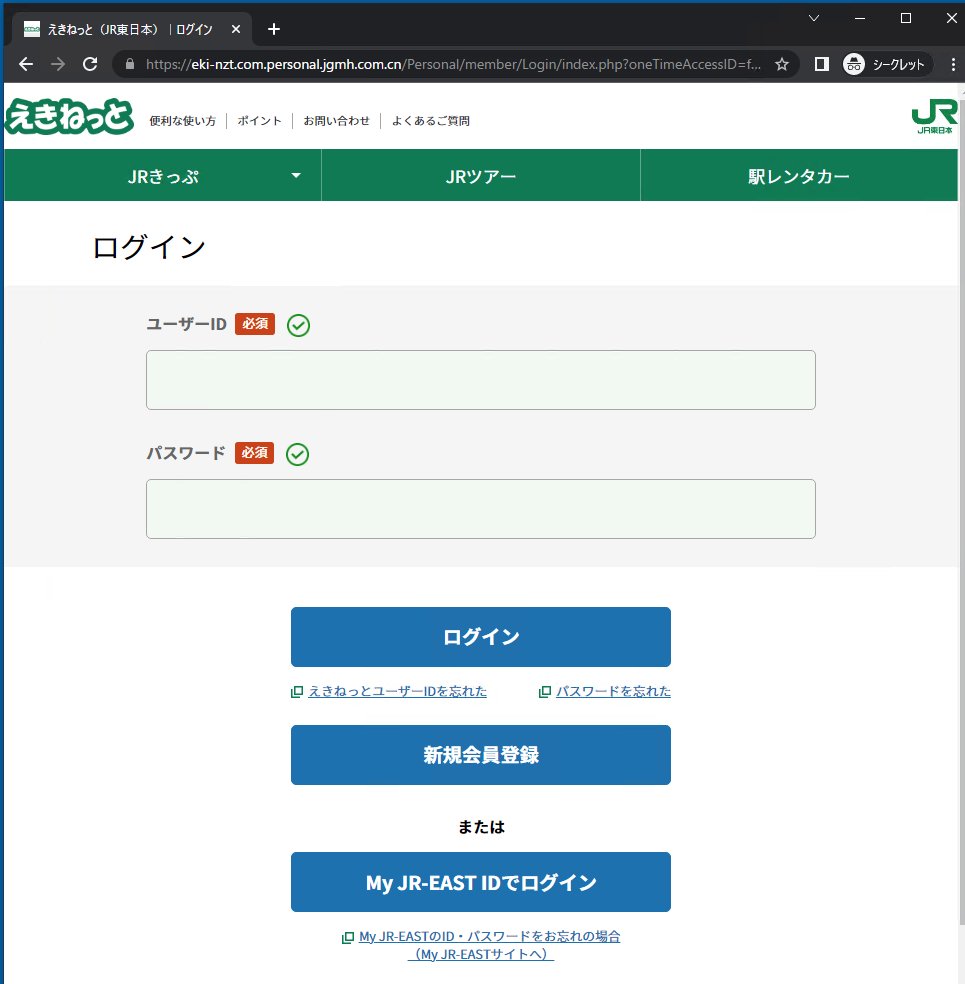Viewport: 965px width, 984px height.
Task: Click パスワードを忘れた link
Action: pos(613,692)
